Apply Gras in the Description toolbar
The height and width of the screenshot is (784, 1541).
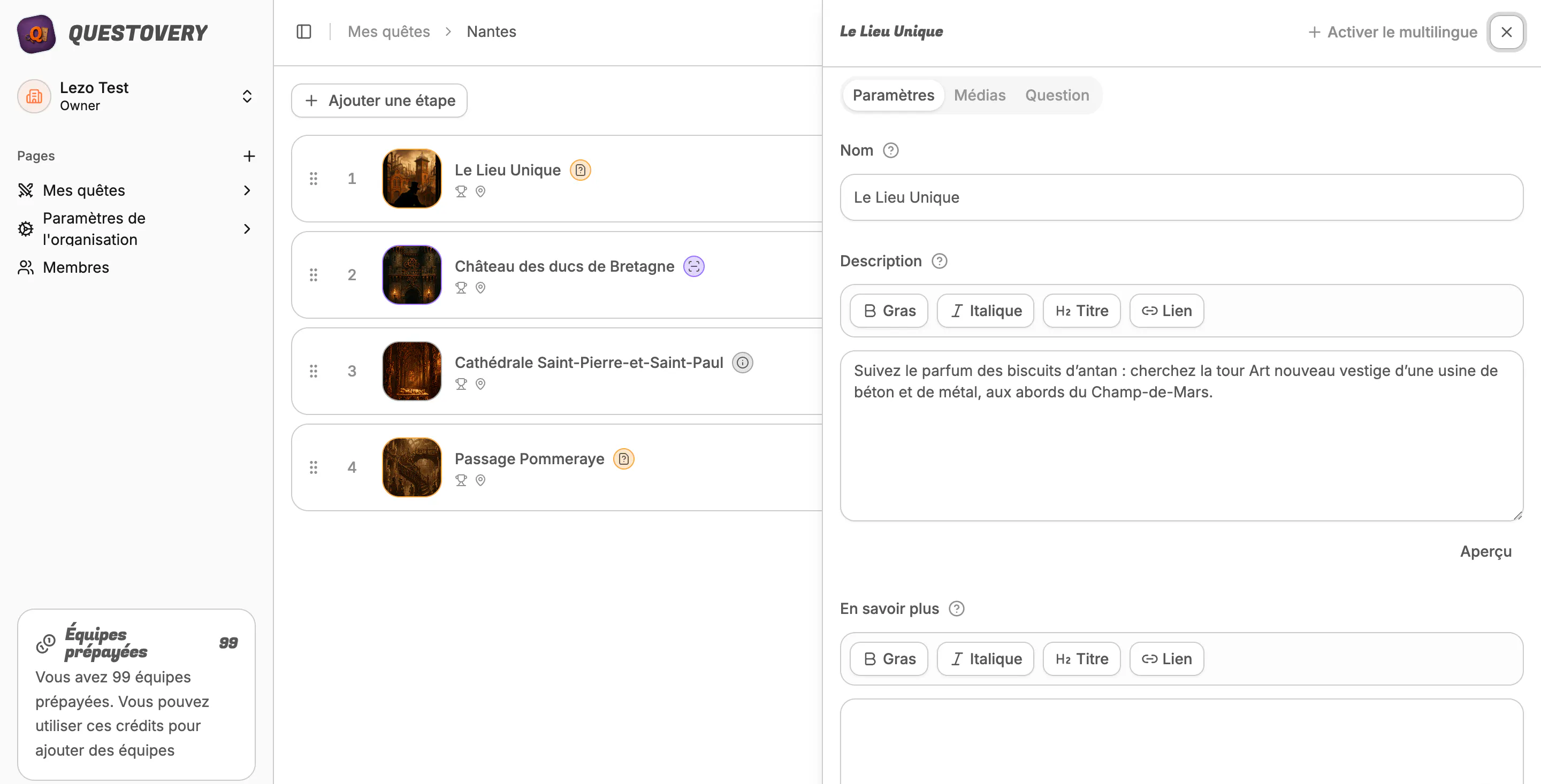889,311
